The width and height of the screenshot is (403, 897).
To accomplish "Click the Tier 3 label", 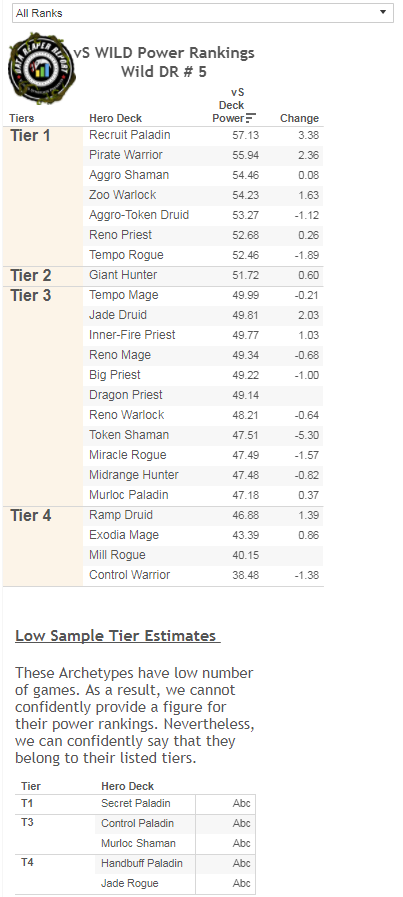I will click(30, 296).
